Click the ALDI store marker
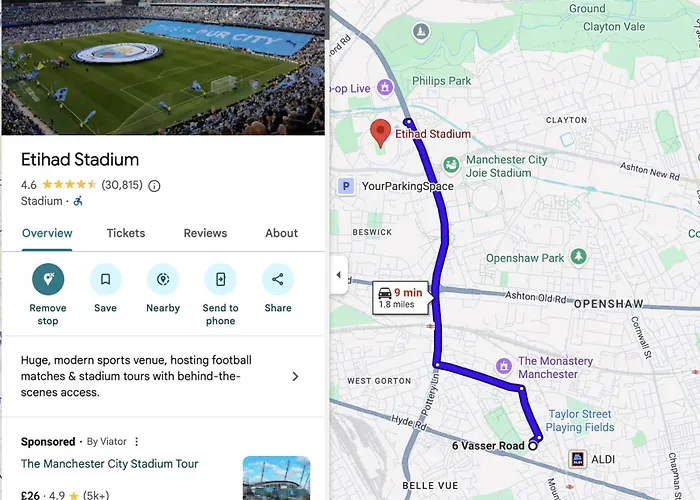The width and height of the screenshot is (700, 500). click(x=577, y=459)
